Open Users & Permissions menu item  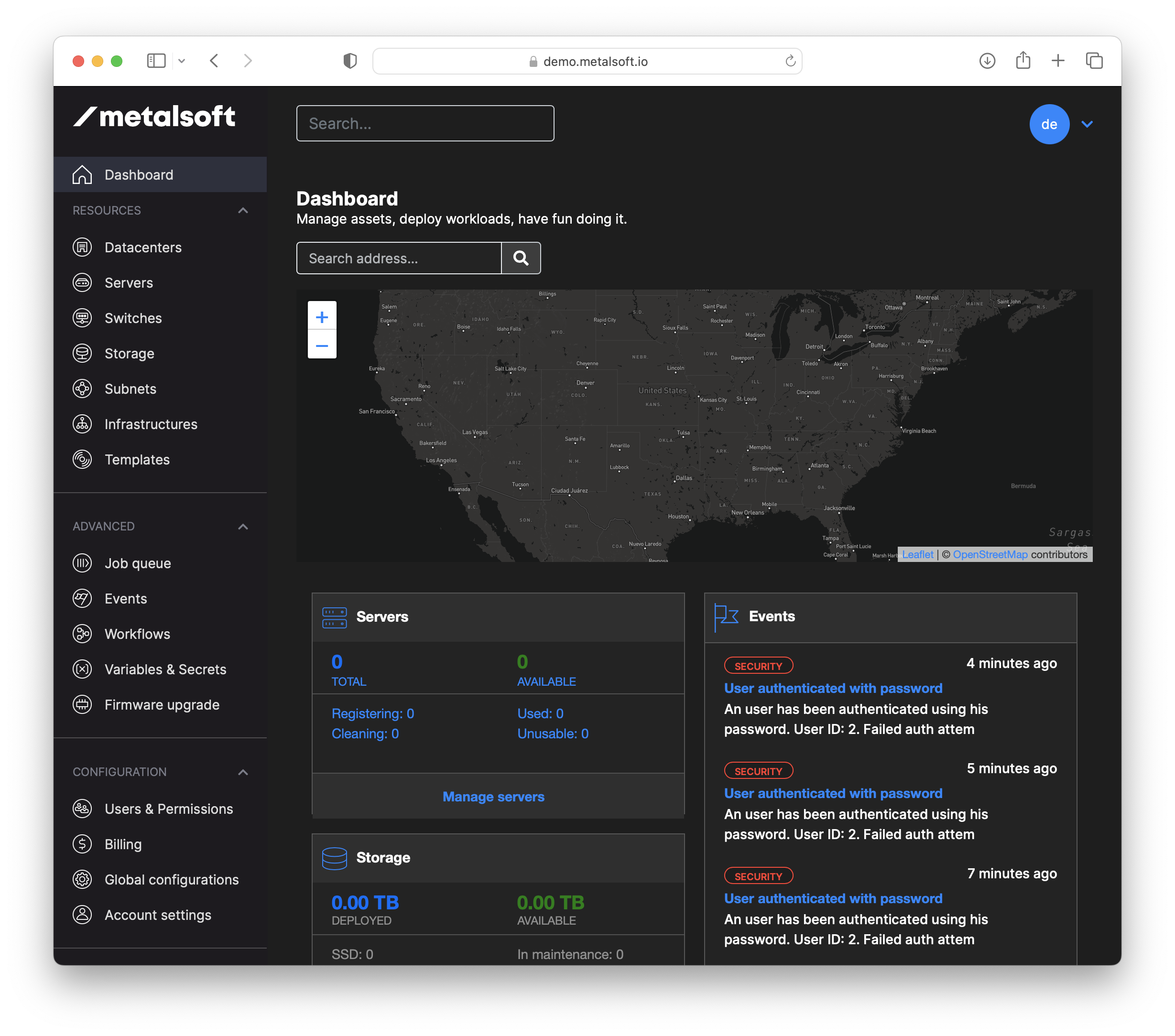coord(168,809)
